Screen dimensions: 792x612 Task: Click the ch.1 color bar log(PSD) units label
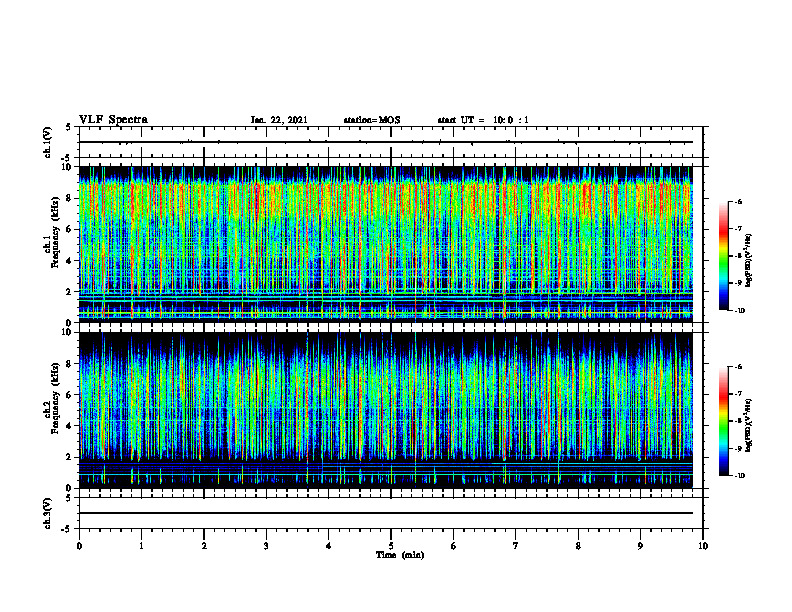(750, 261)
